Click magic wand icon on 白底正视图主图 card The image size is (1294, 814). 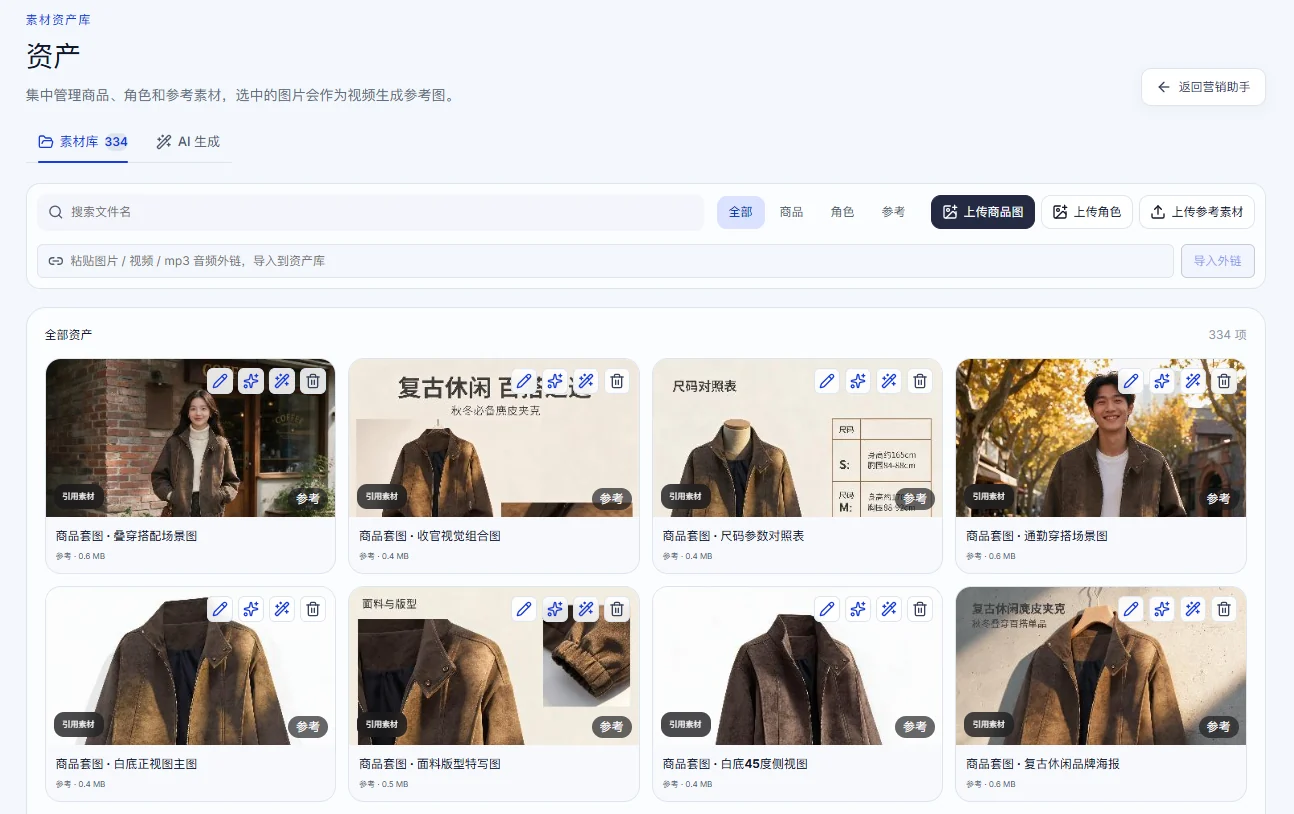(x=282, y=609)
